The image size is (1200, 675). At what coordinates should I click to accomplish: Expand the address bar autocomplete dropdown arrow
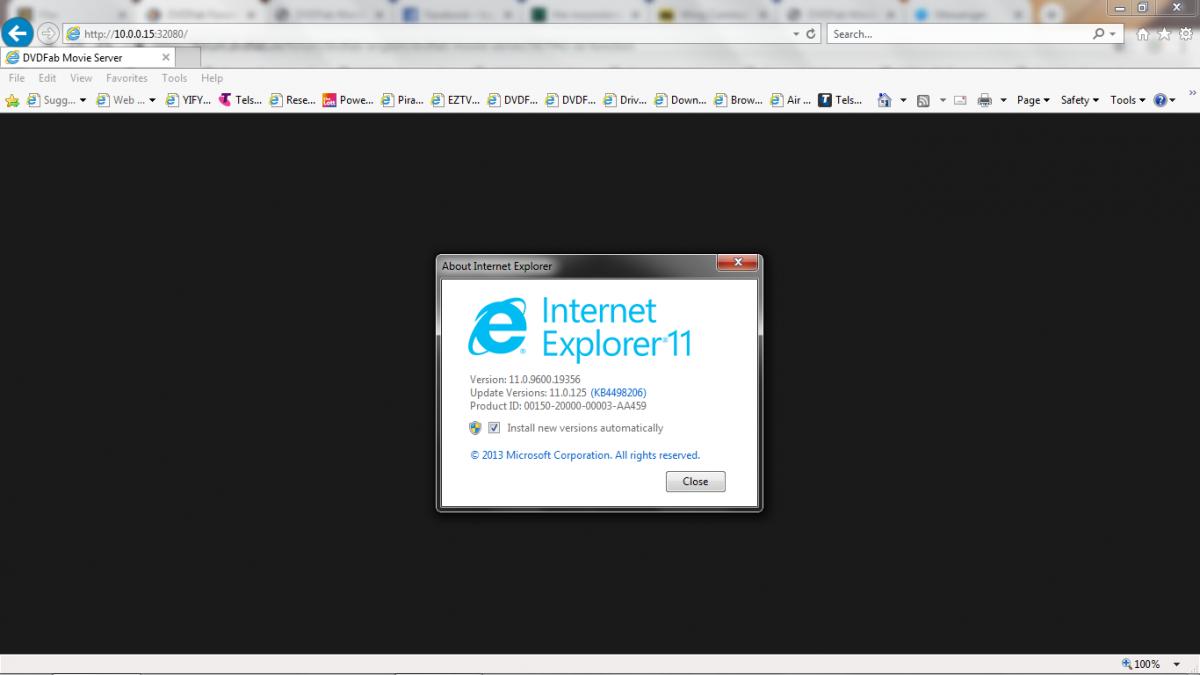pos(796,34)
